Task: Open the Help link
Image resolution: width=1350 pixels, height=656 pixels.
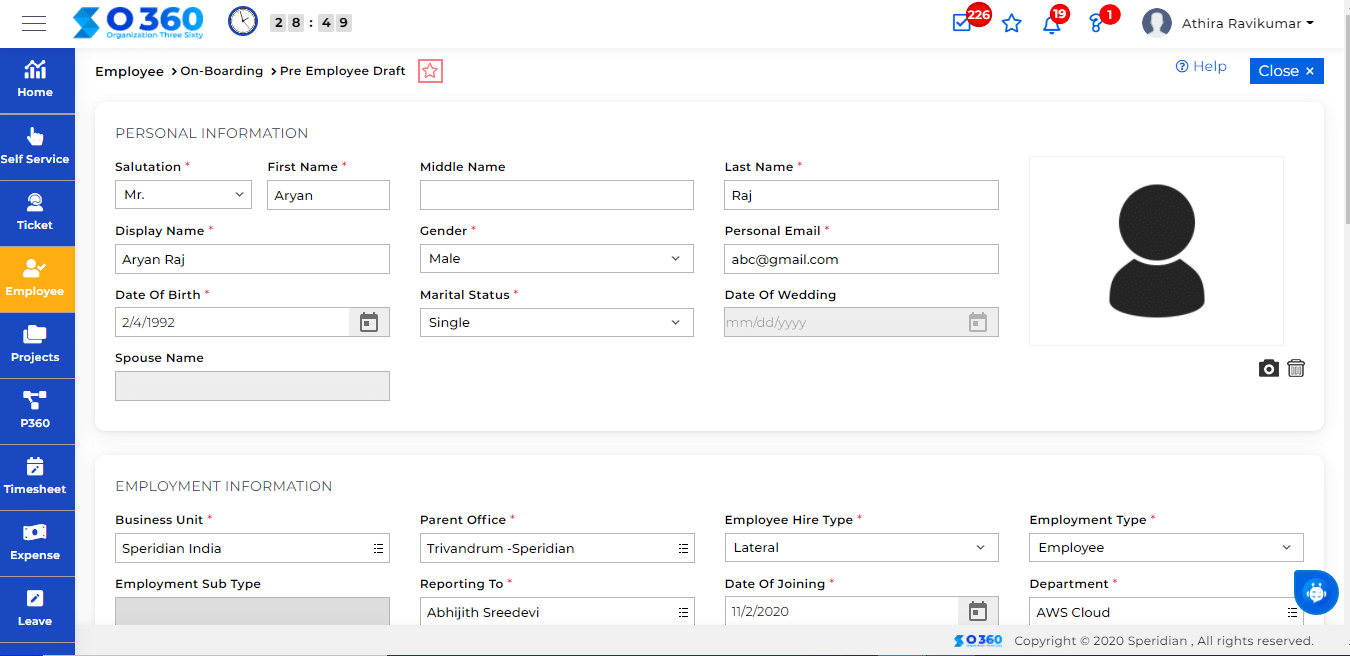Action: point(1201,67)
